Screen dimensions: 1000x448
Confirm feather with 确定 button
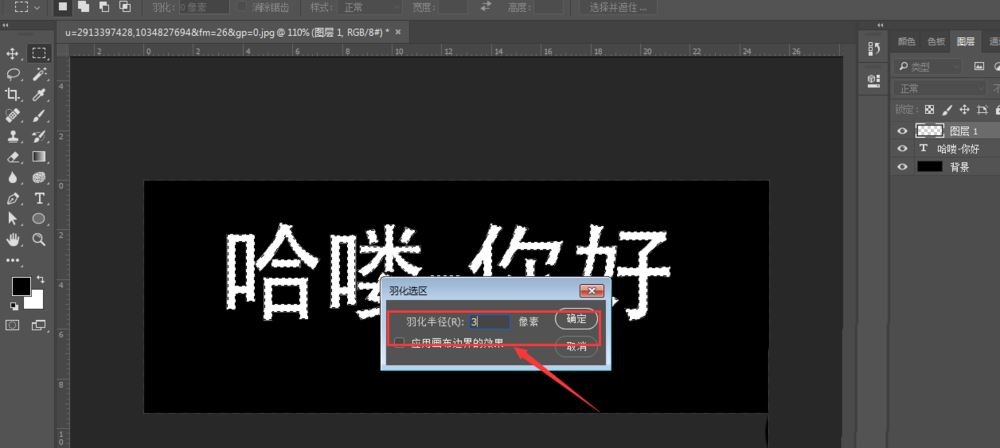coord(577,319)
